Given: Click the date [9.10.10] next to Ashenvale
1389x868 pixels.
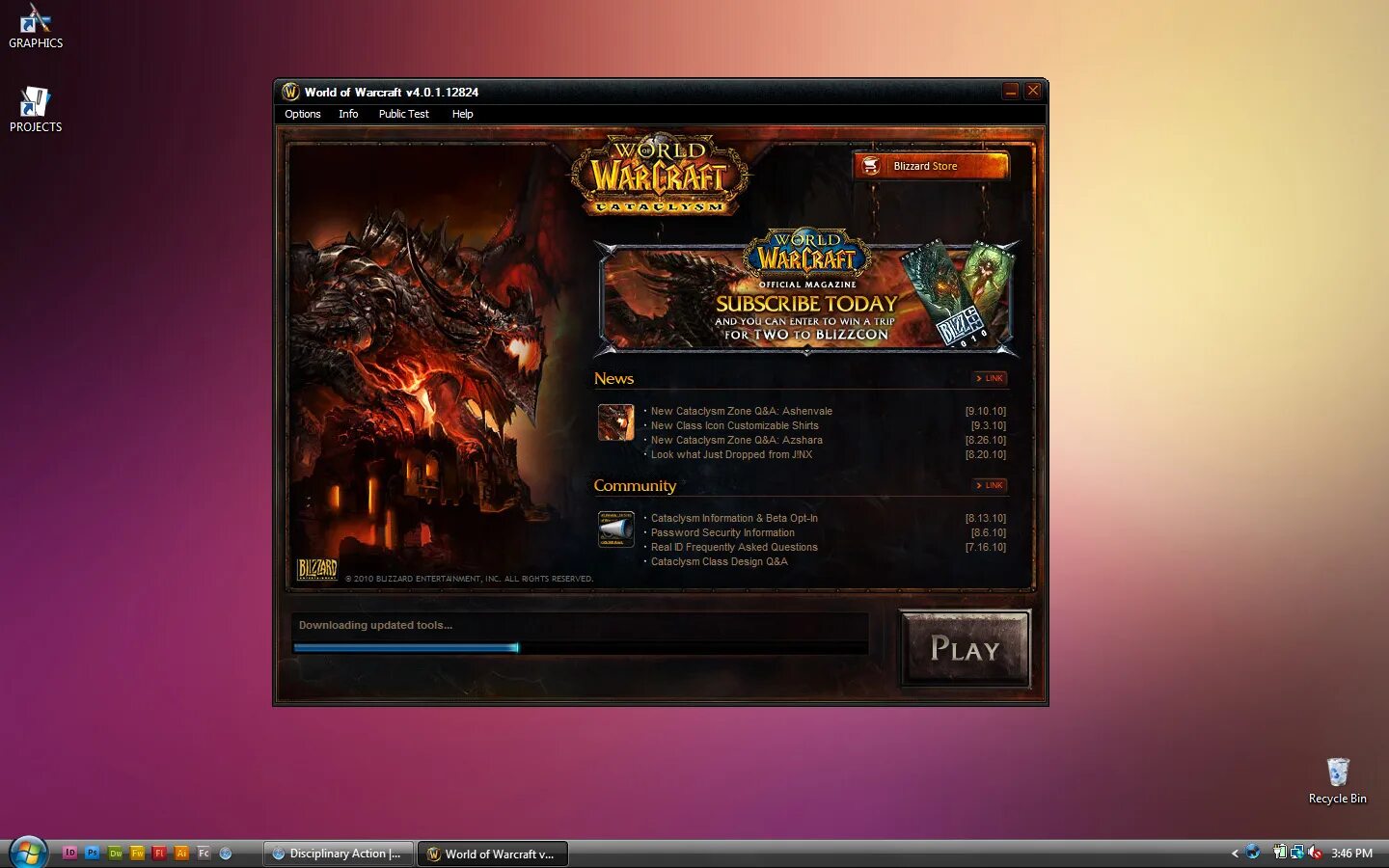Looking at the screenshot, I should point(985,411).
